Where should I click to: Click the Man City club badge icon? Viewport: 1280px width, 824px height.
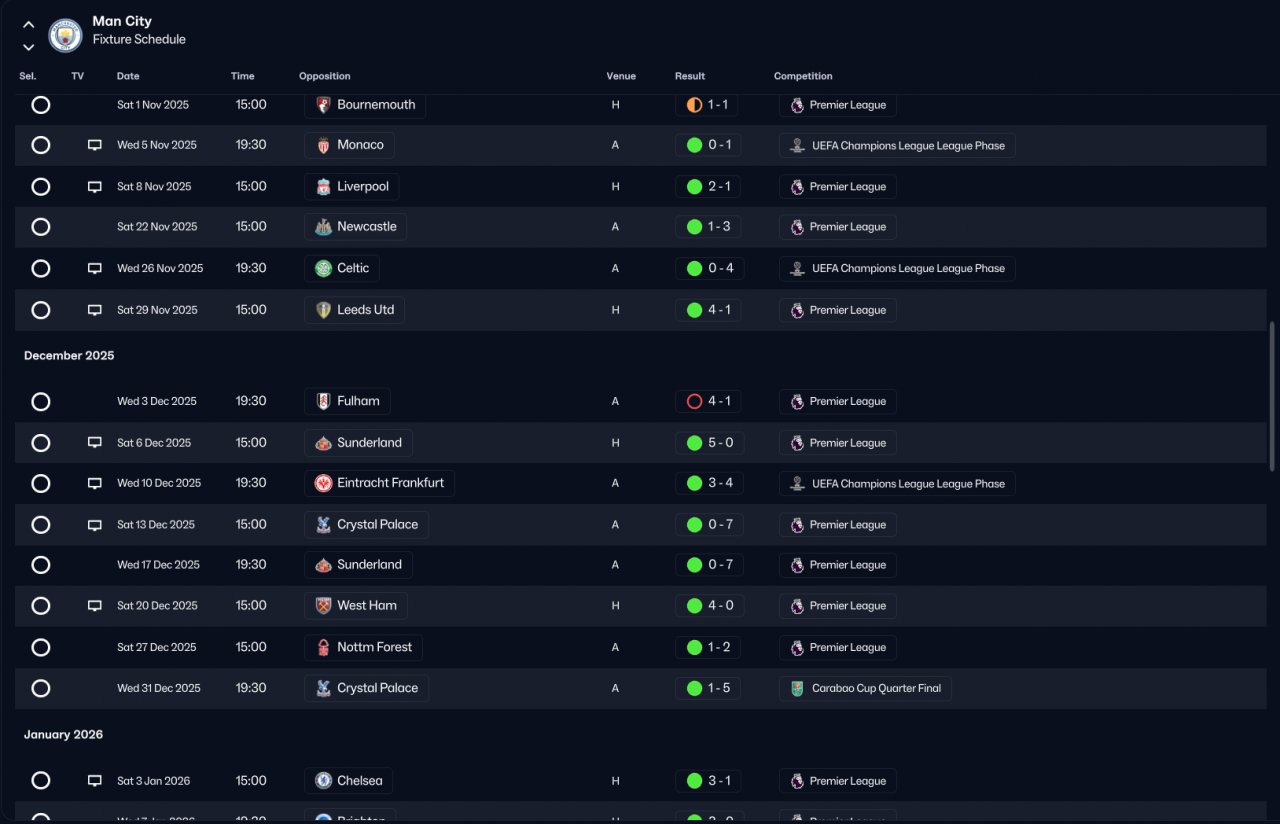coord(66,35)
